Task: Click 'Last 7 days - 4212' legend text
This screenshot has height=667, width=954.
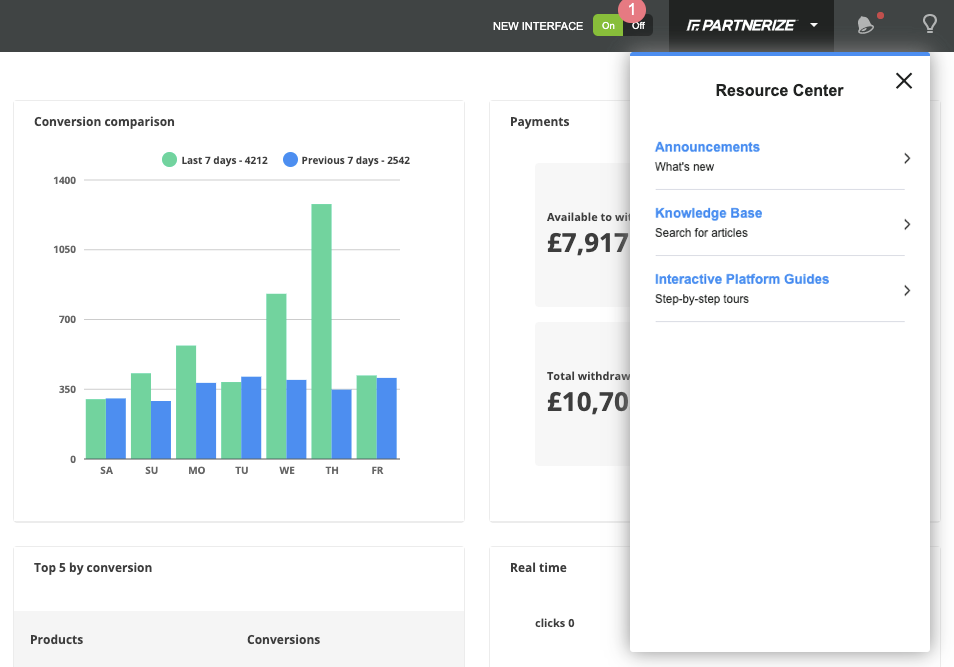Action: [x=225, y=160]
